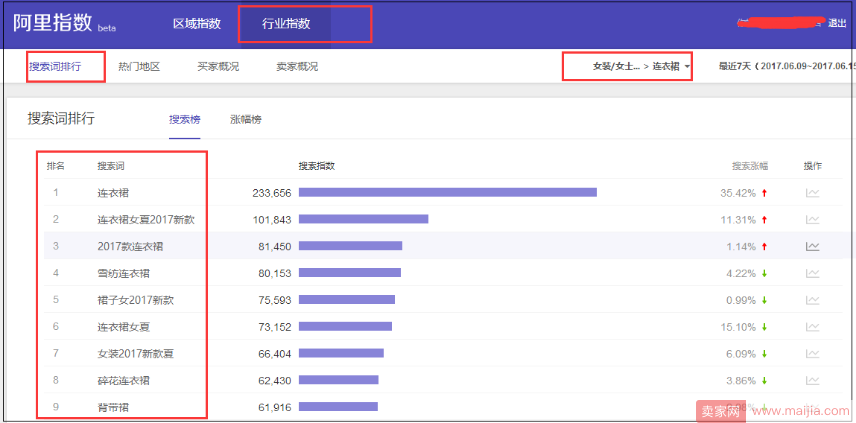This screenshot has width=856, height=423.
Task: Open trend chart icon for 连衣裙 row
Action: tap(812, 193)
